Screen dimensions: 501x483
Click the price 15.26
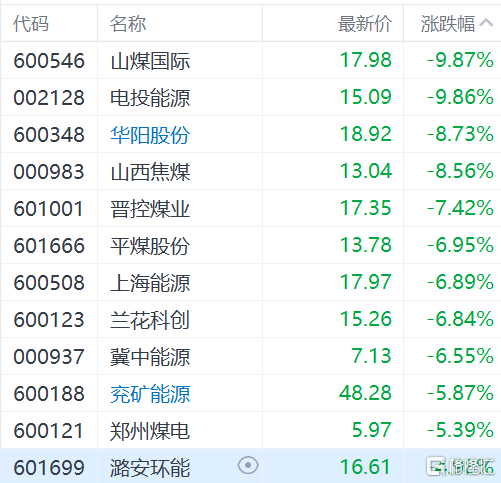(366, 319)
